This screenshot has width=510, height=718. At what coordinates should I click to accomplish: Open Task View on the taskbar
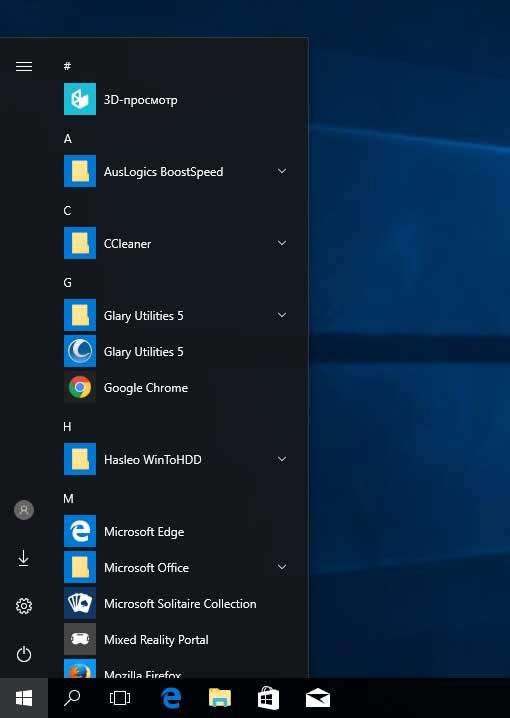[x=120, y=698]
